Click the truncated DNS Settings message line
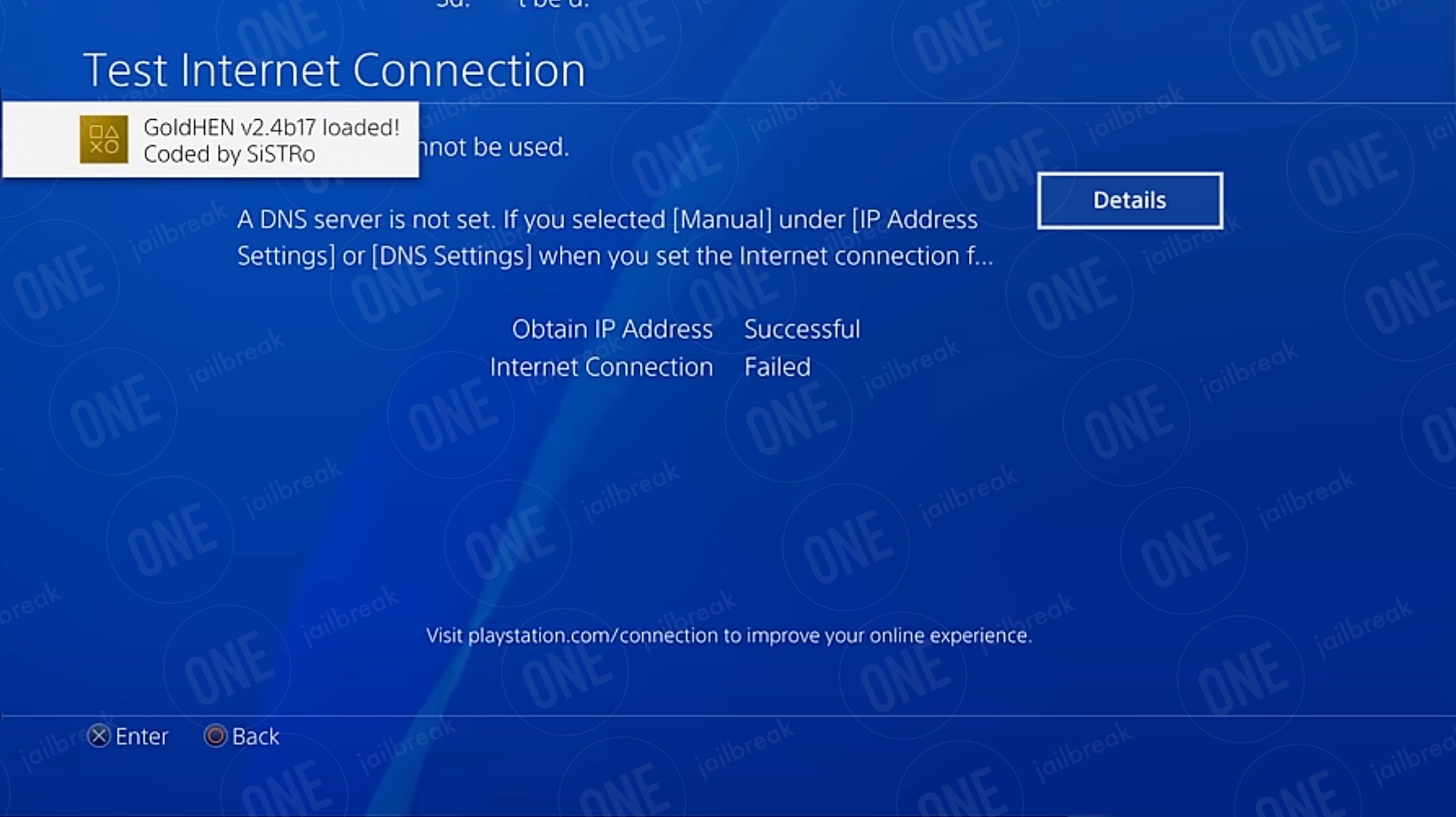This screenshot has width=1456, height=817. point(614,256)
